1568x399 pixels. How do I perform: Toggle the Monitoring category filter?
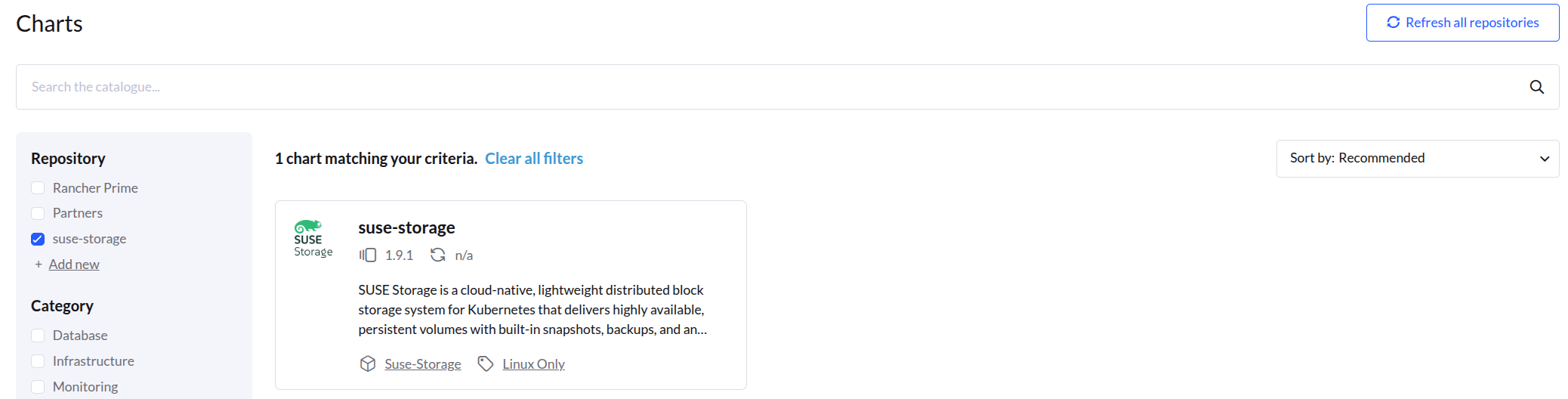(x=38, y=387)
